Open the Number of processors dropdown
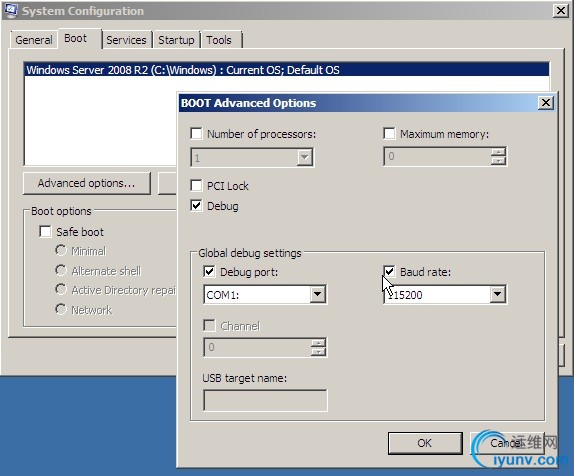 (305, 157)
